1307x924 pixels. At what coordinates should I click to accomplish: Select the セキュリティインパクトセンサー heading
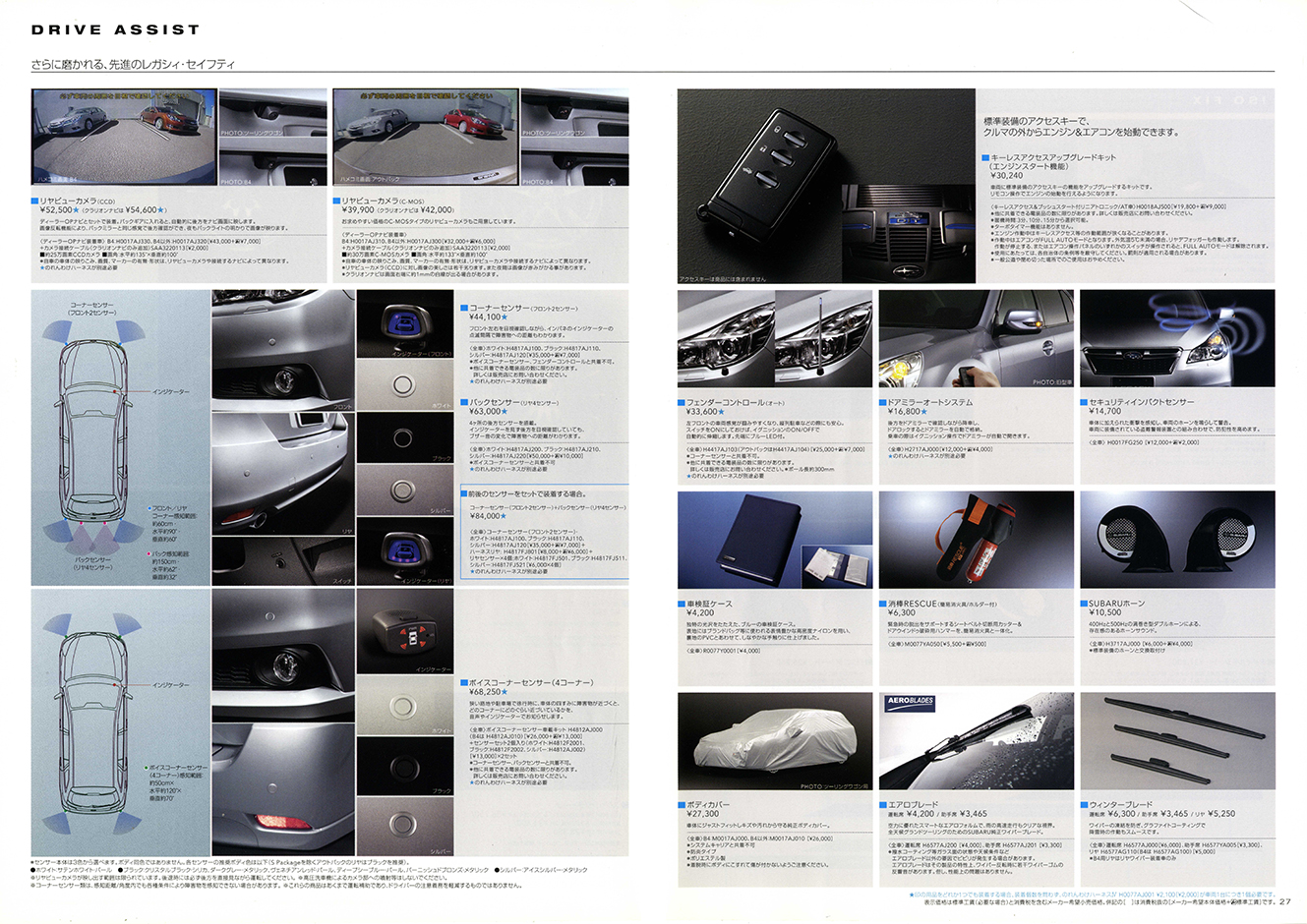coord(1142,402)
